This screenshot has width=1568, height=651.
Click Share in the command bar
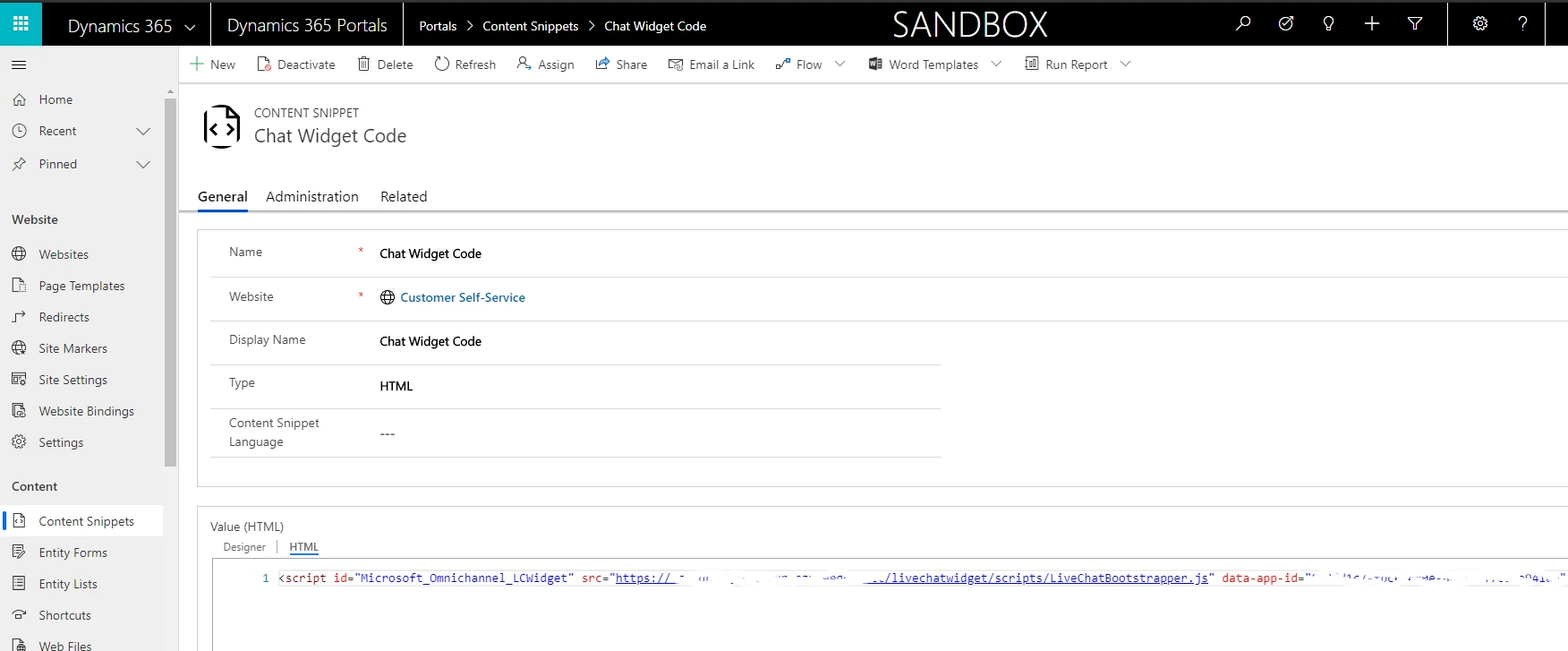click(621, 64)
